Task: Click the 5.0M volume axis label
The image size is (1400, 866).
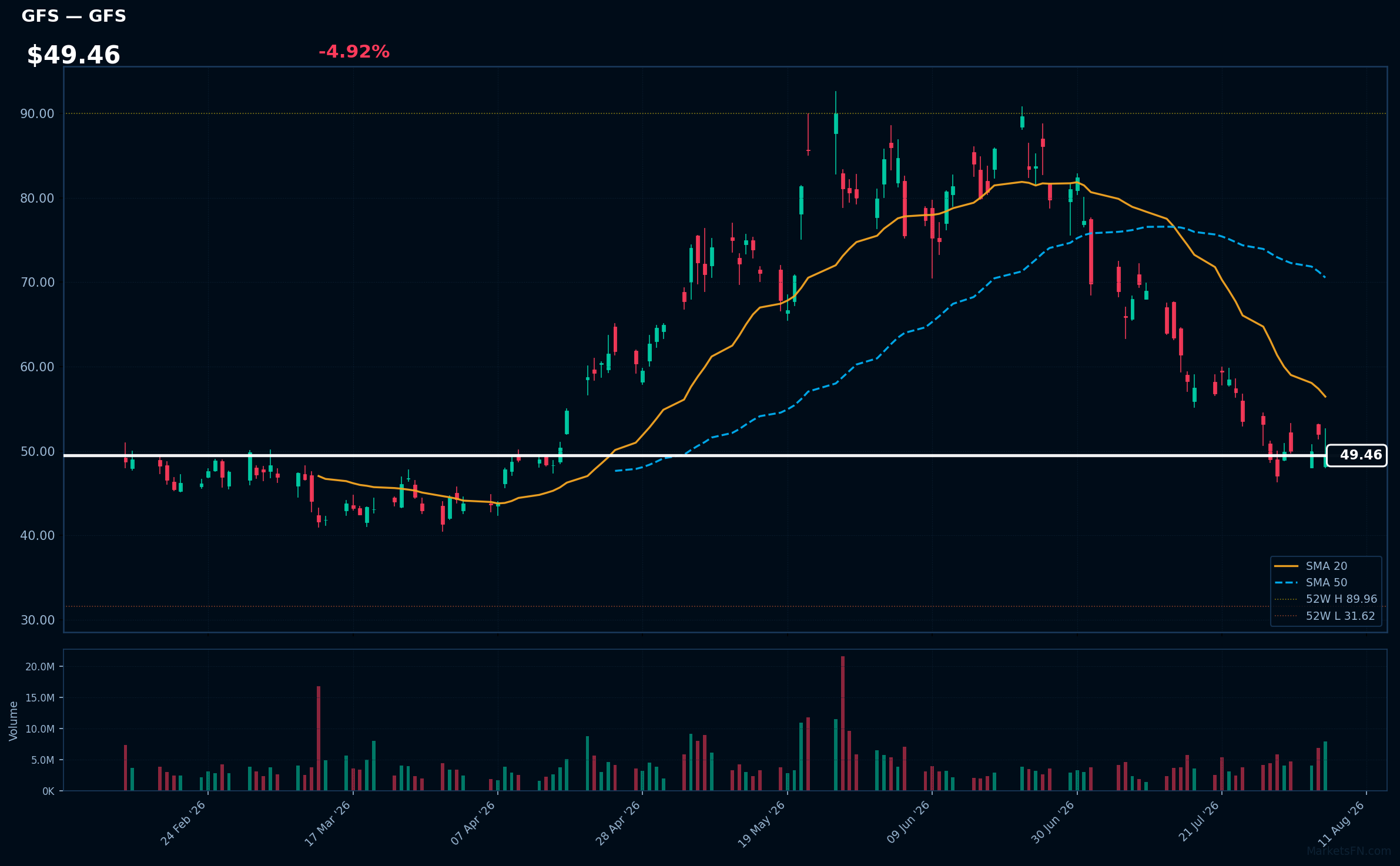Action: tap(43, 760)
